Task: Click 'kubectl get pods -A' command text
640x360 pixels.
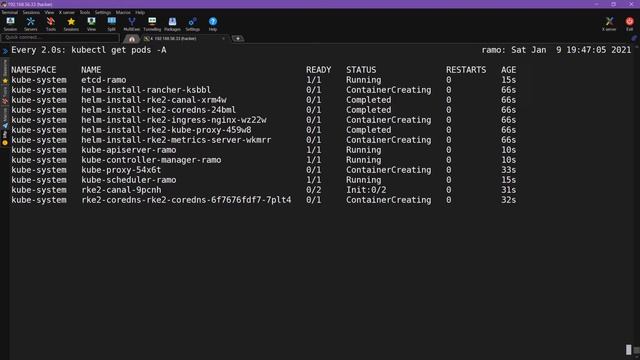Action: tap(119, 50)
